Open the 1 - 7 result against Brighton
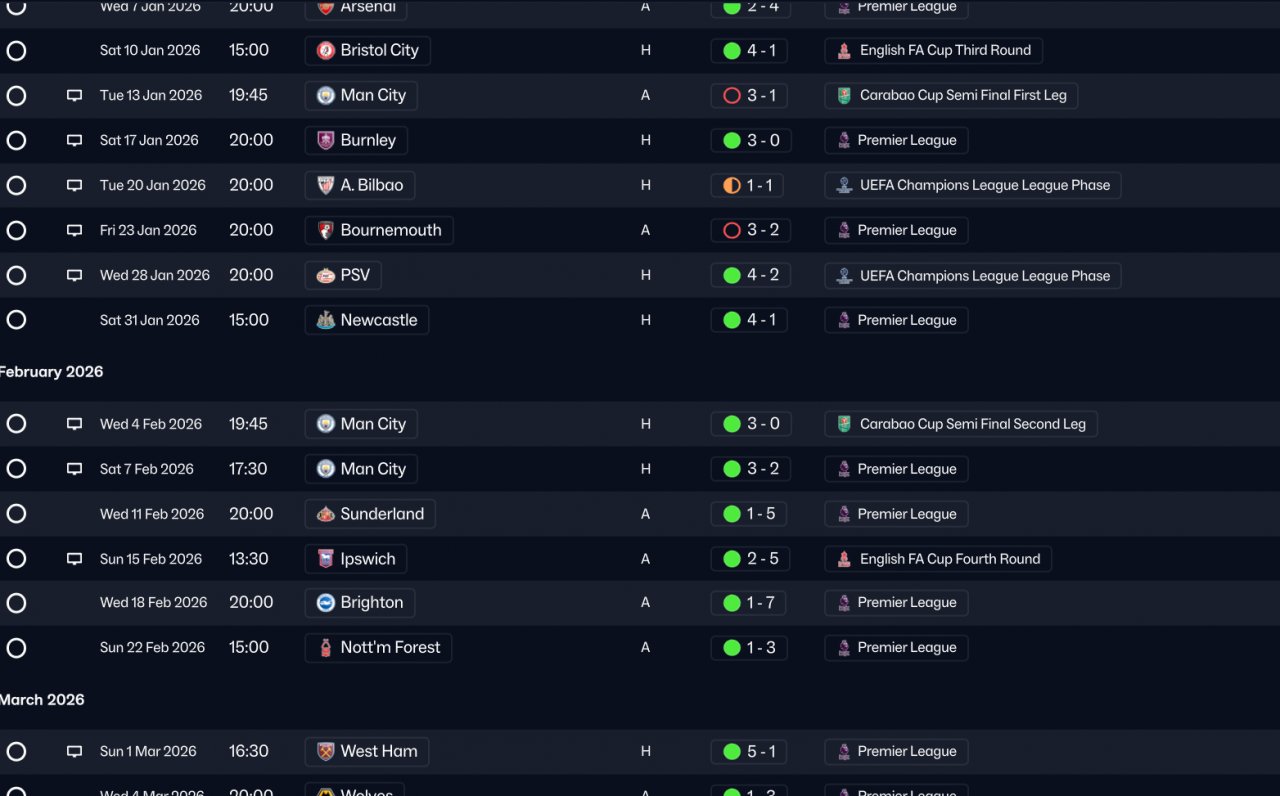Viewport: 1280px width, 796px height. 750,603
